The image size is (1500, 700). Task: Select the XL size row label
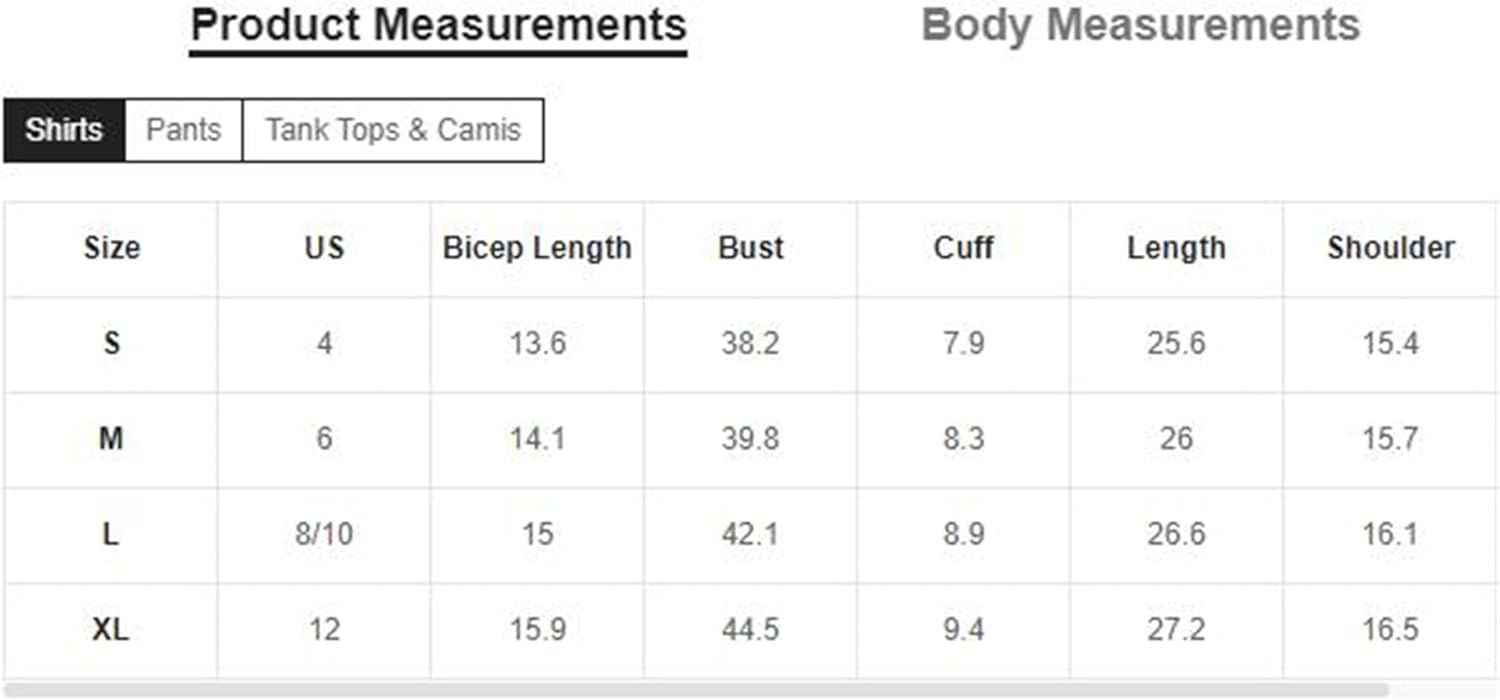pyautogui.click(x=111, y=630)
